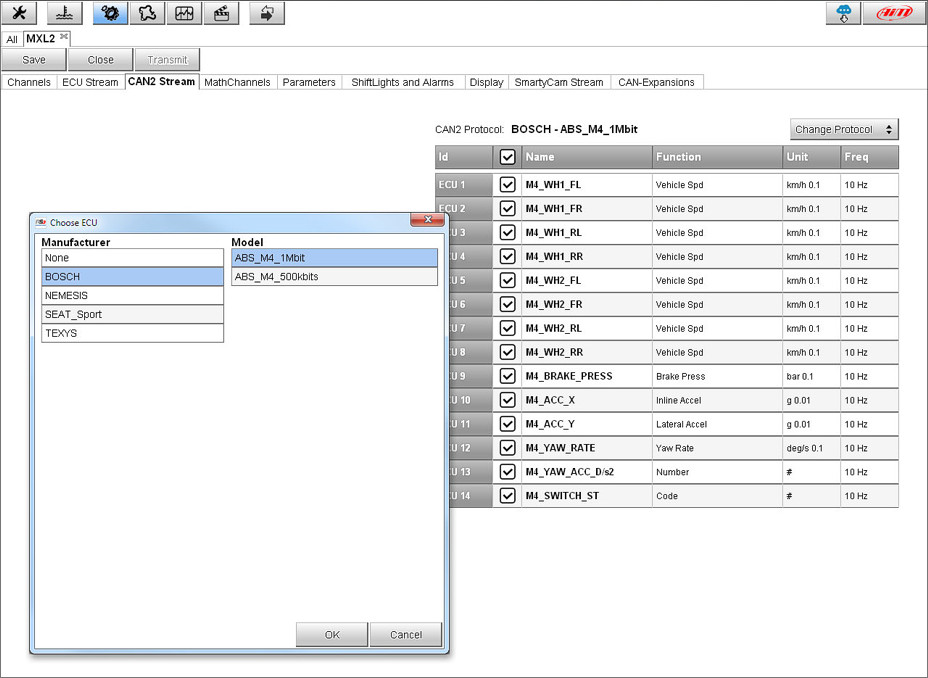
Task: Go to the CAN-Expansions tab
Action: [656, 82]
